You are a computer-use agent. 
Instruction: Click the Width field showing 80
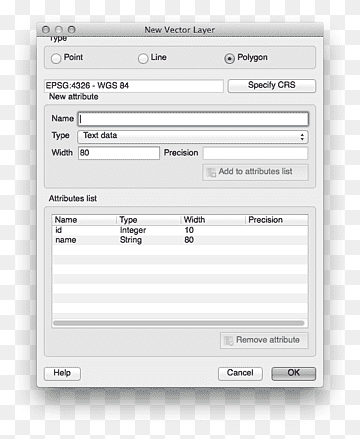click(119, 153)
